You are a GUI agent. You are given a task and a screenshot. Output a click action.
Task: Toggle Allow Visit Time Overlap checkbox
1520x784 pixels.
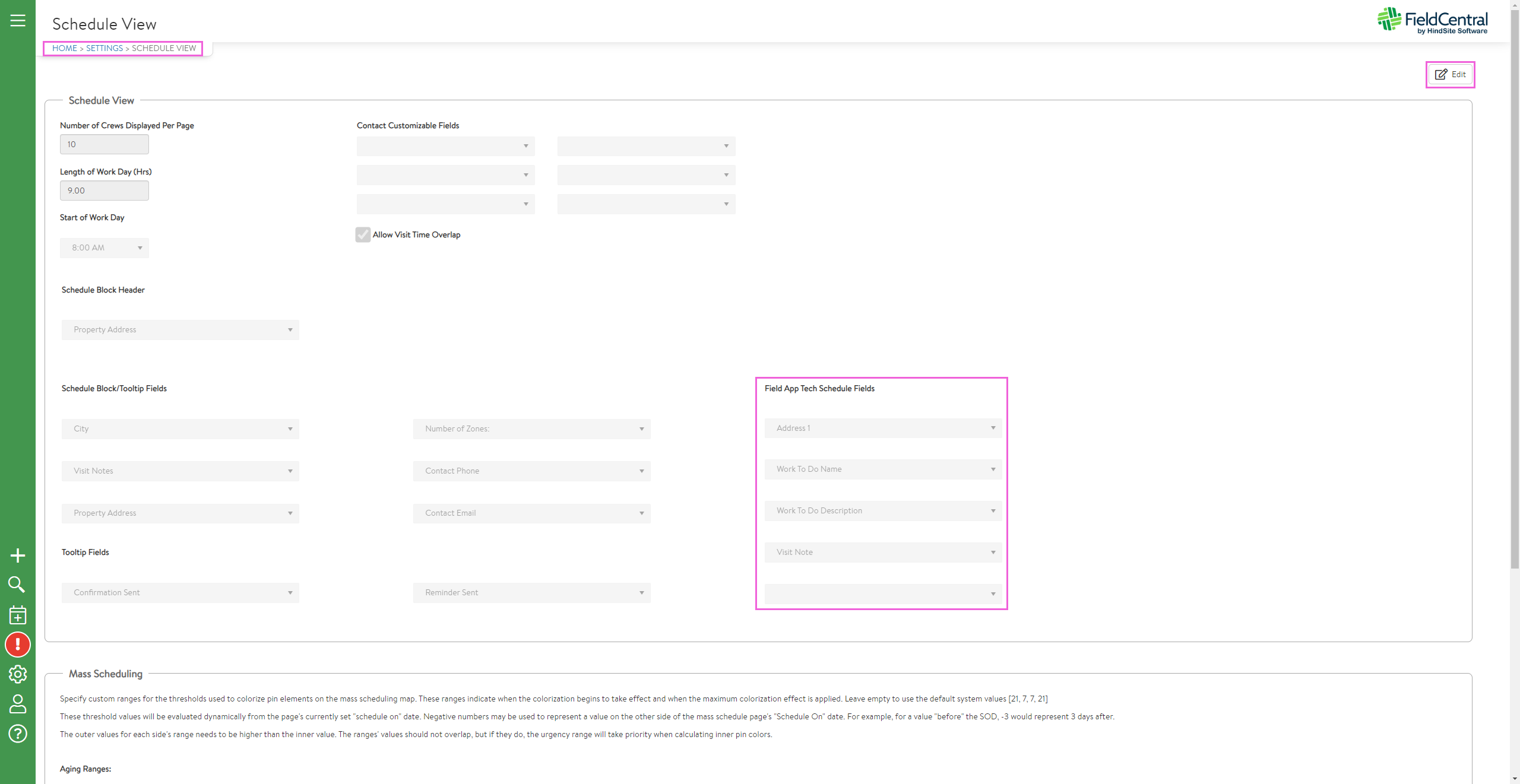363,234
